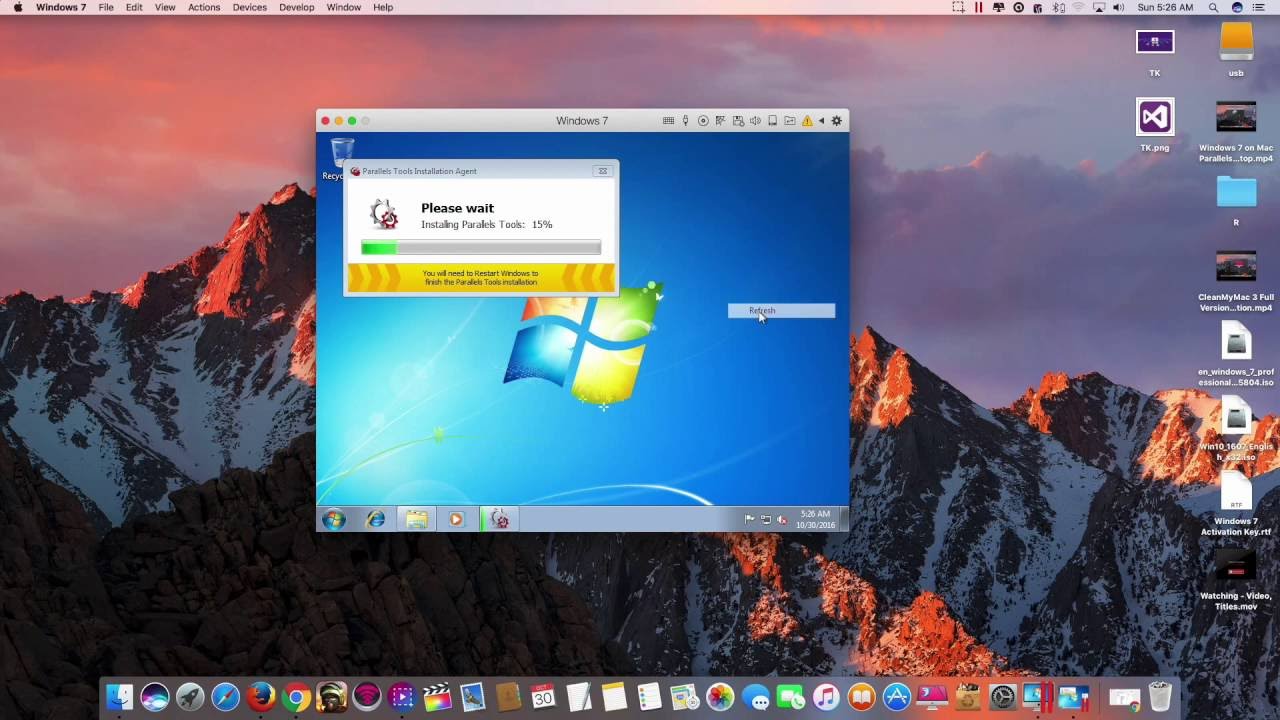The width and height of the screenshot is (1280, 720).
Task: Close the Parallels Tools Installation Agent dialog
Action: point(602,171)
